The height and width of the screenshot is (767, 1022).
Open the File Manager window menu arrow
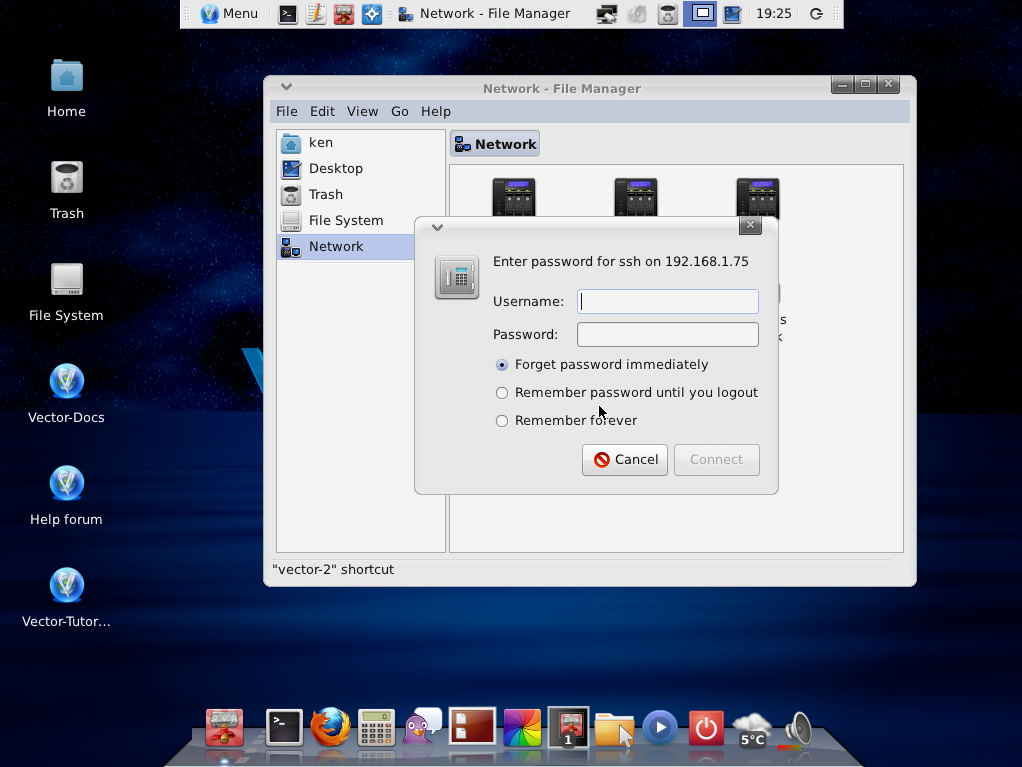point(286,87)
